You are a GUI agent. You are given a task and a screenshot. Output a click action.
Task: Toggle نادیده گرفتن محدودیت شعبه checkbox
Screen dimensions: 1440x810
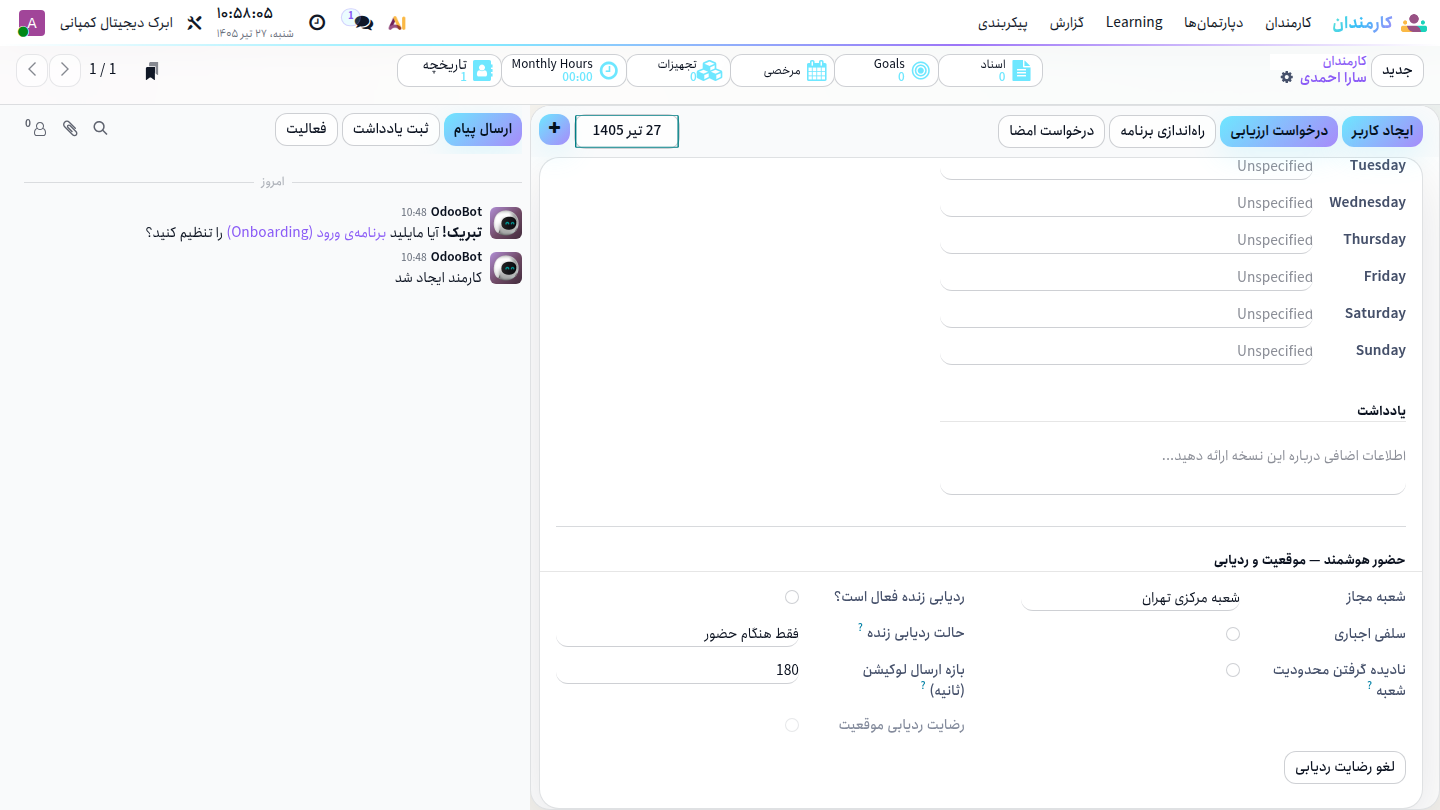tap(1233, 670)
